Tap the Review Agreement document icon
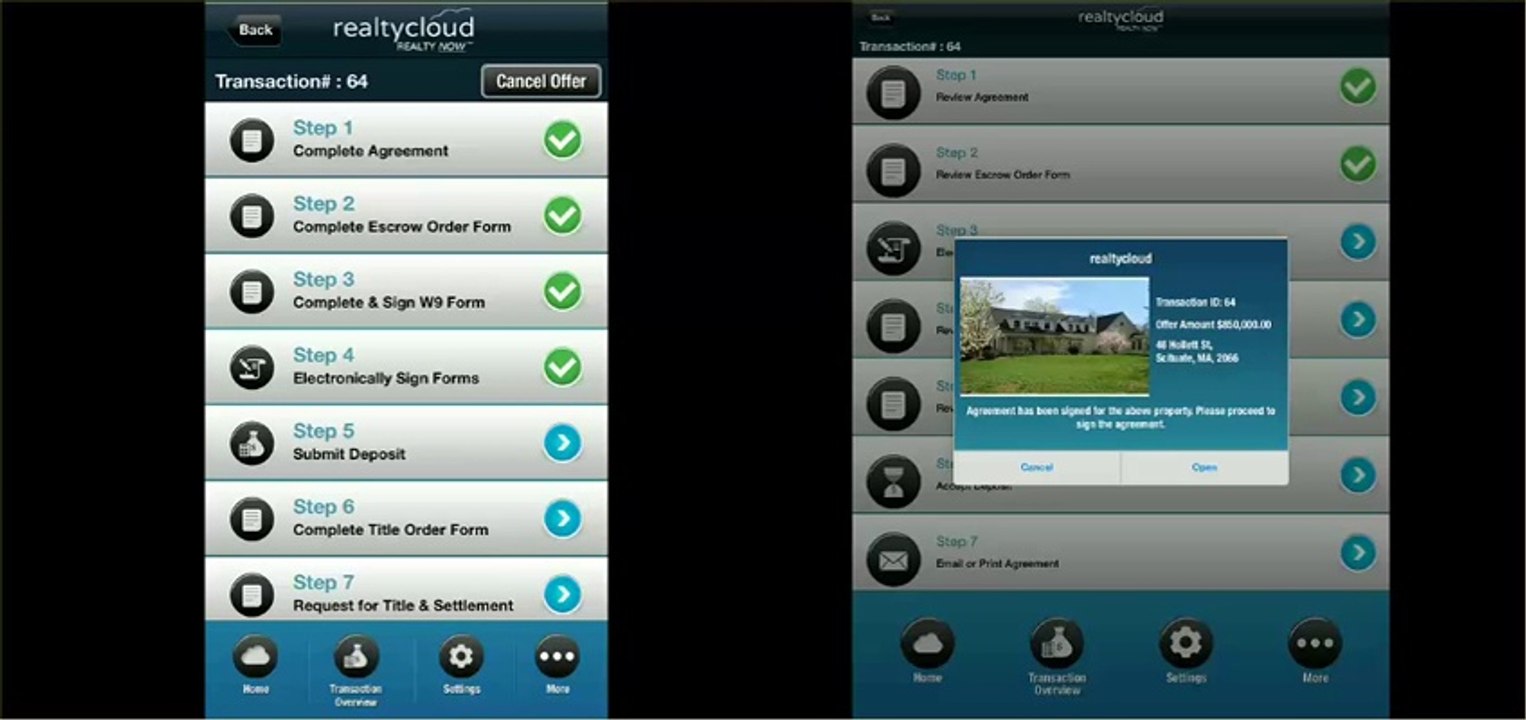 893,93
